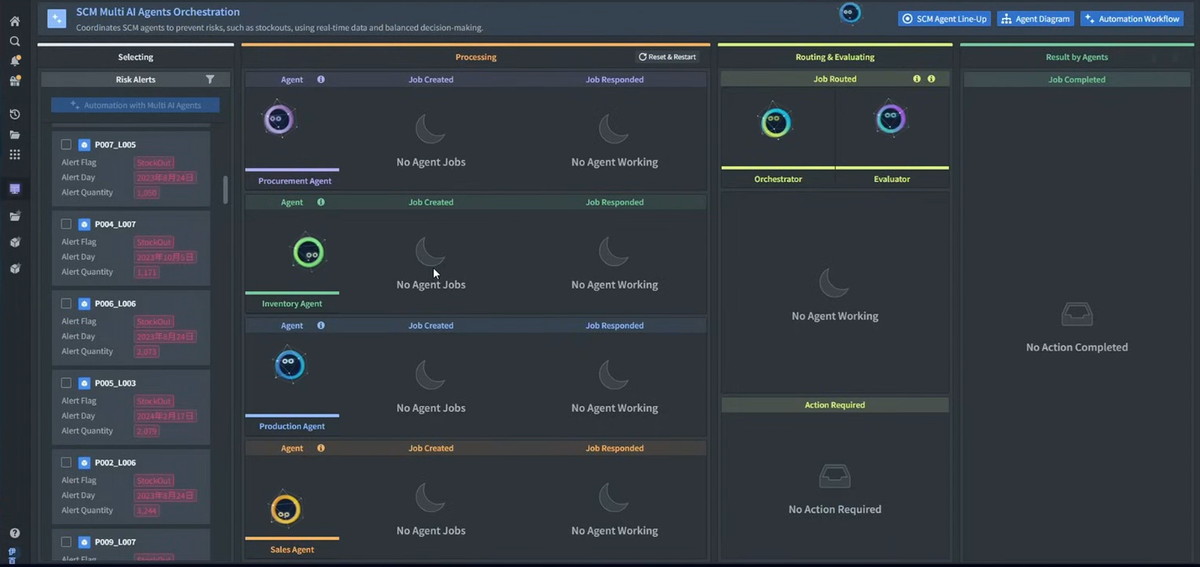Click the Orchestrator label
This screenshot has height=567, width=1200.
click(778, 179)
